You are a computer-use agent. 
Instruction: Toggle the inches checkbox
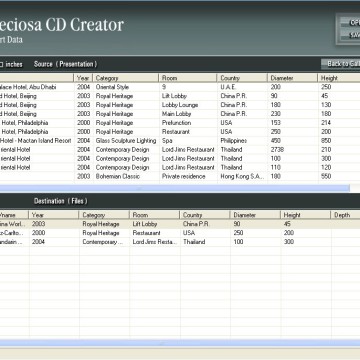[x=1, y=64]
